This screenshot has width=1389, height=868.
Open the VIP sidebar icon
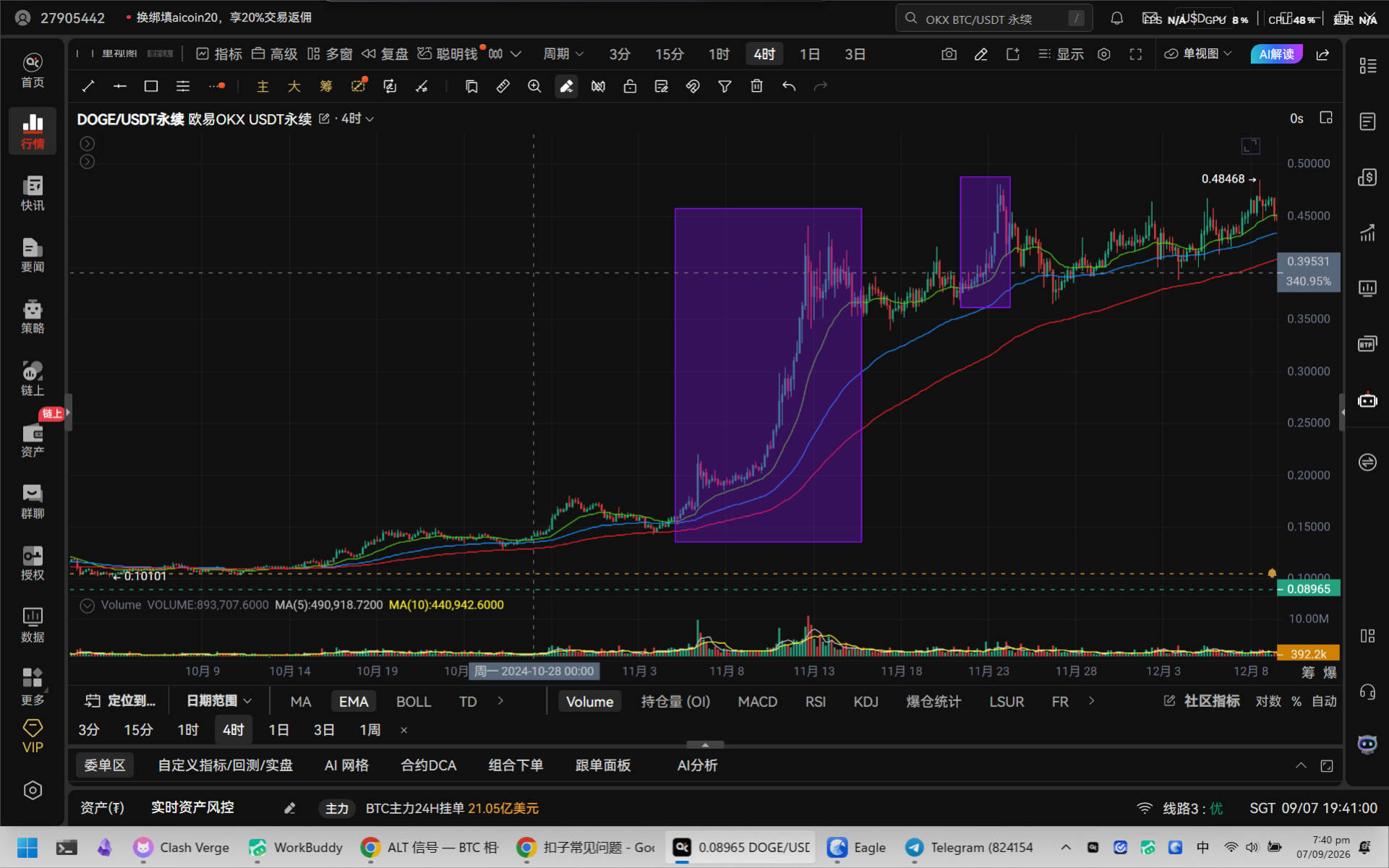click(33, 736)
